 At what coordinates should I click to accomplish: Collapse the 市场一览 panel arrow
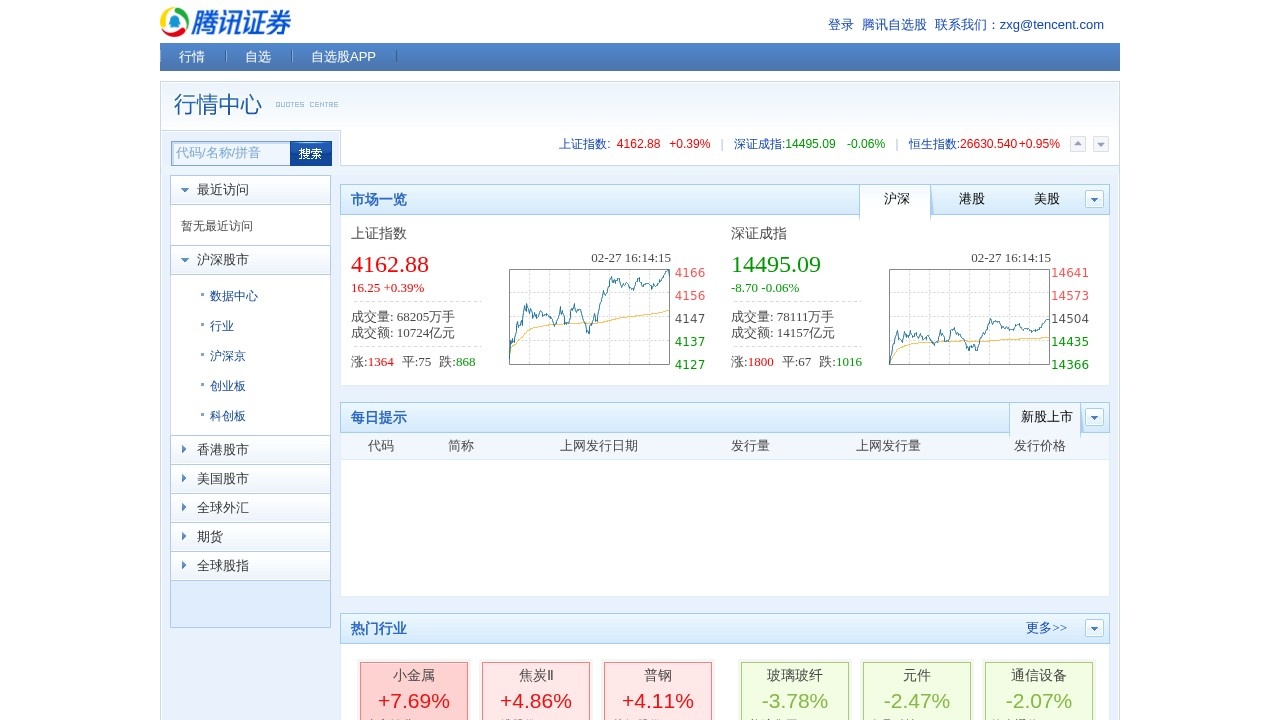click(1094, 200)
